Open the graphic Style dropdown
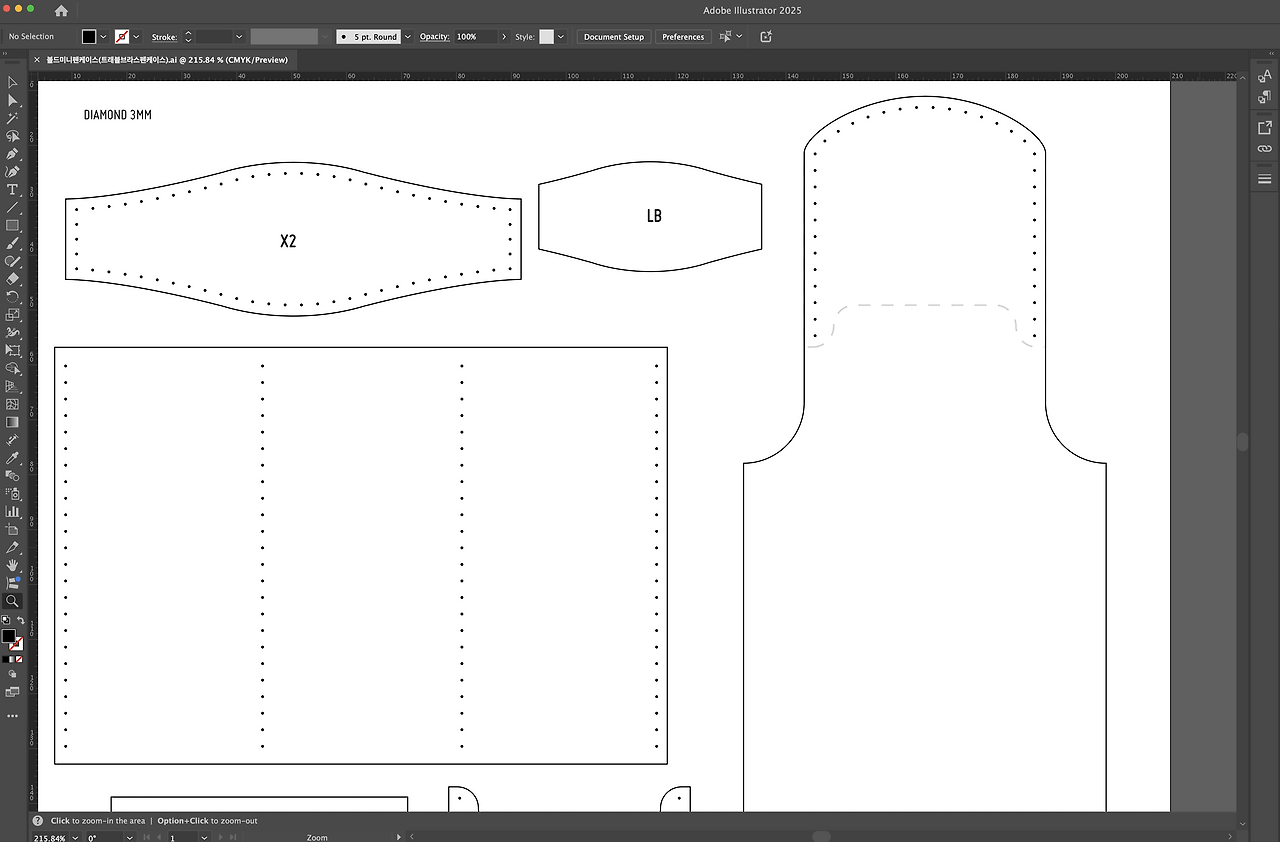Screen dimensions: 1280x842 coord(561,37)
